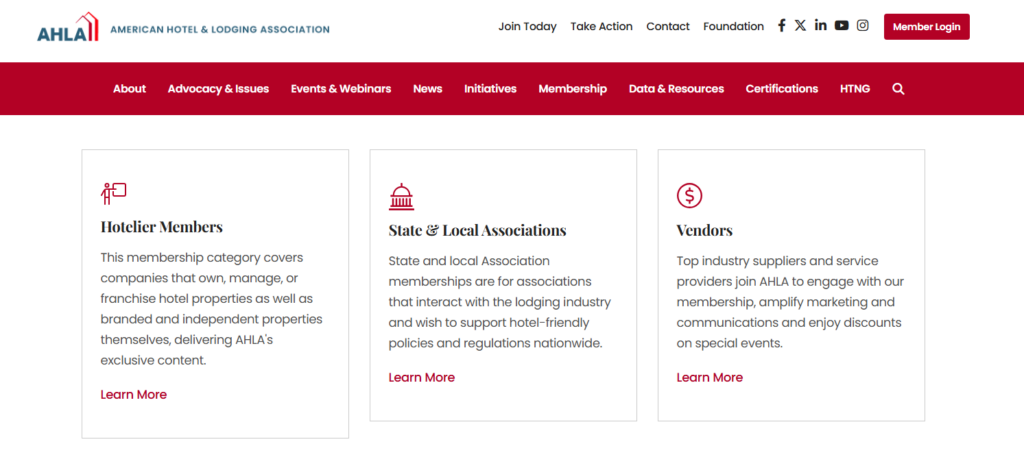Click the Take Action link
The width and height of the screenshot is (1024, 457).
[x=601, y=27]
